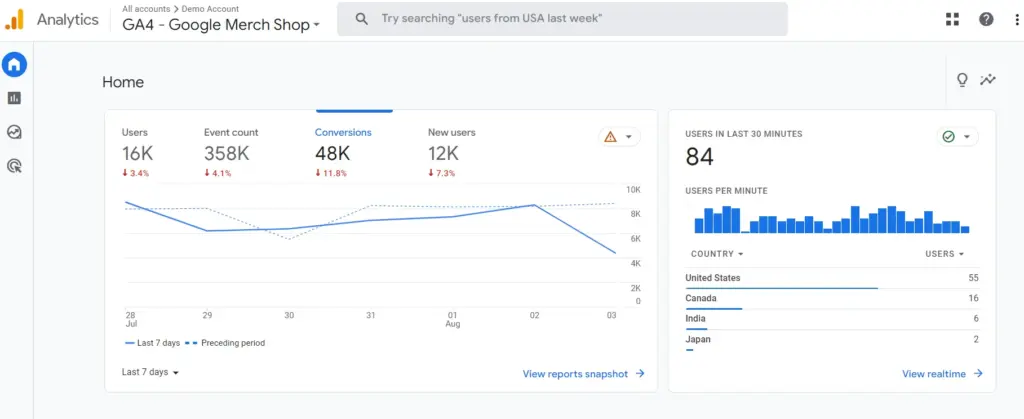Click the Google Analytics logo

click(14, 20)
